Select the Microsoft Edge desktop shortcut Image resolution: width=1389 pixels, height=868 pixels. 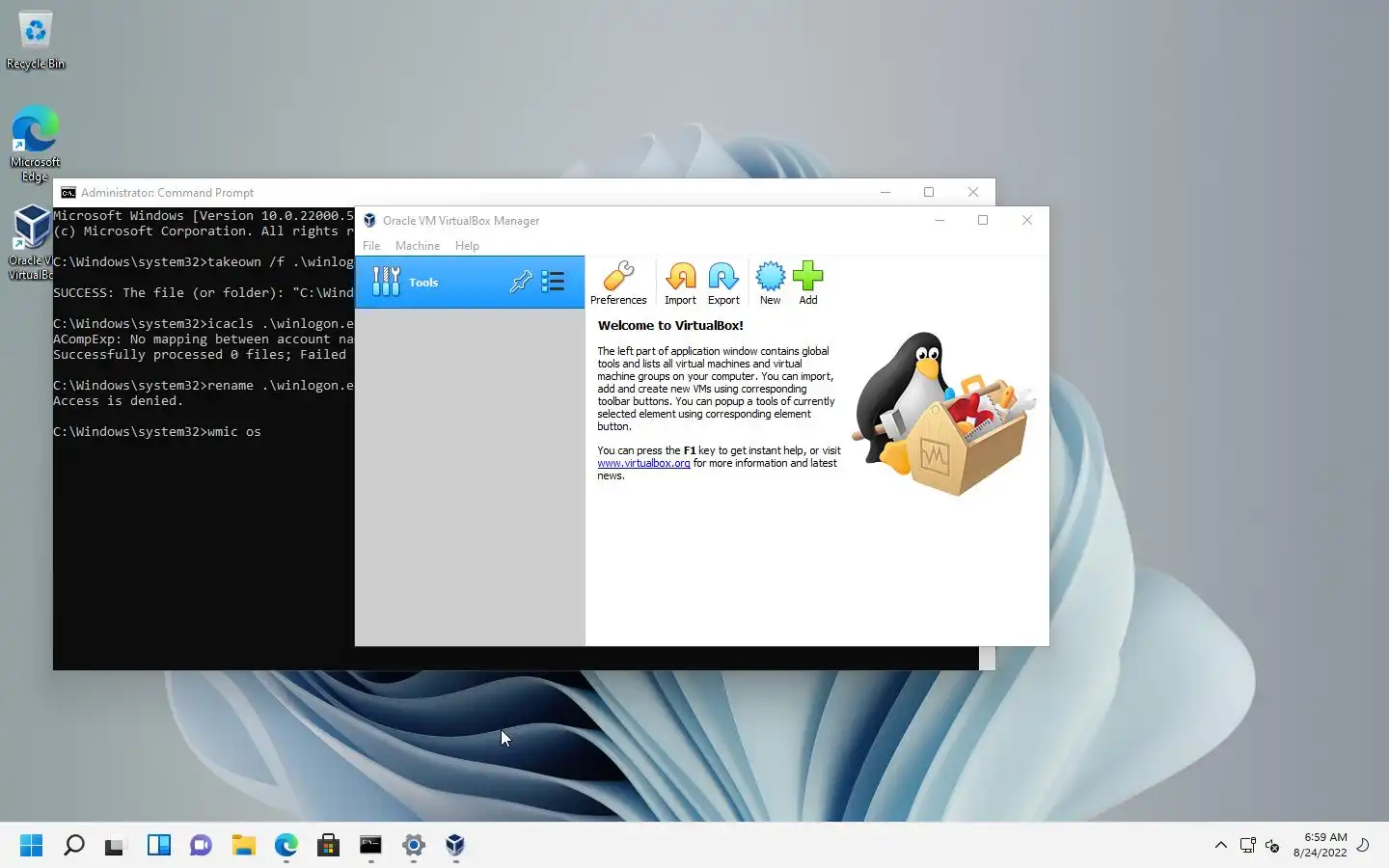click(36, 143)
